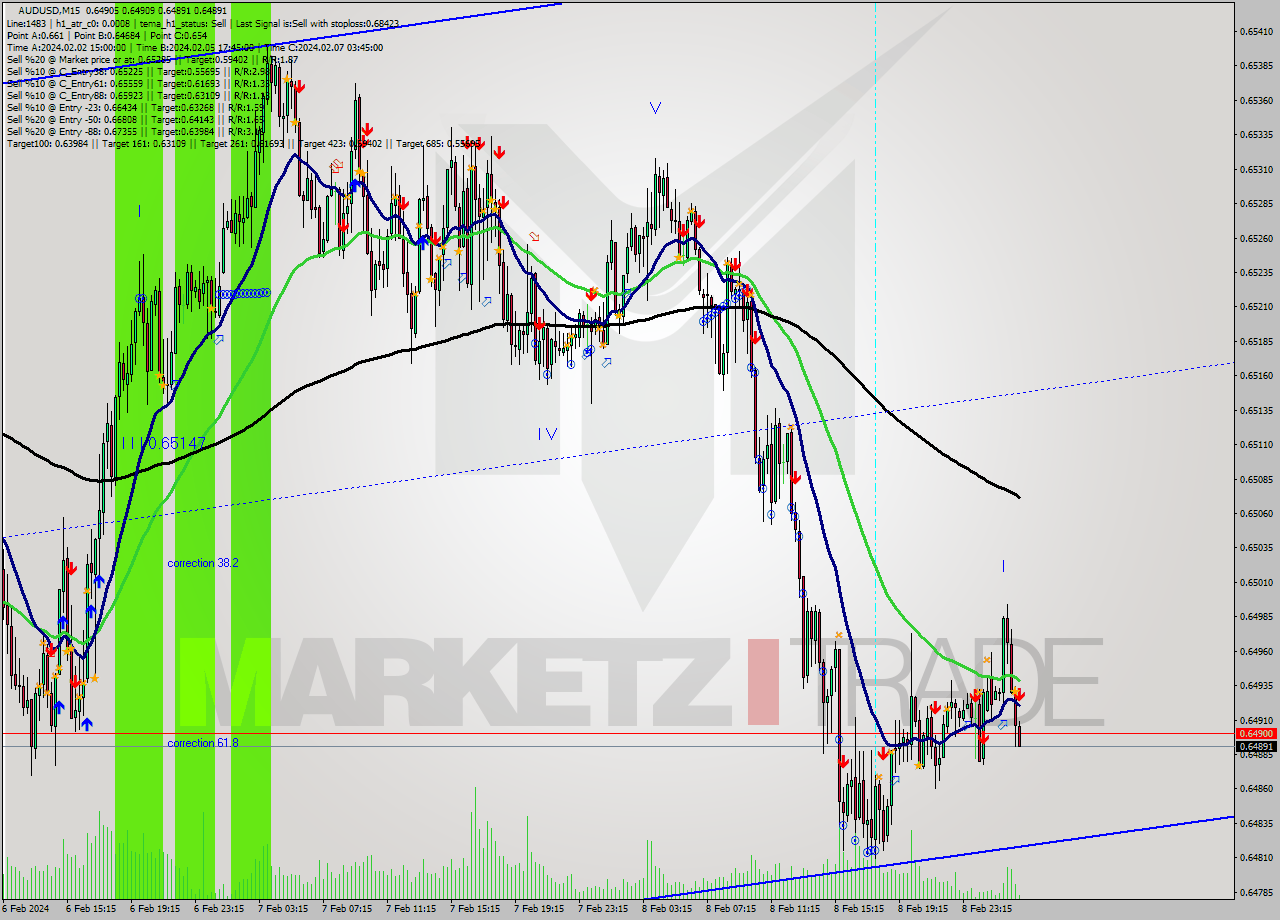Click the 0.65160 price axis label
Viewport: 1280px width, 920px height.
(1257, 375)
